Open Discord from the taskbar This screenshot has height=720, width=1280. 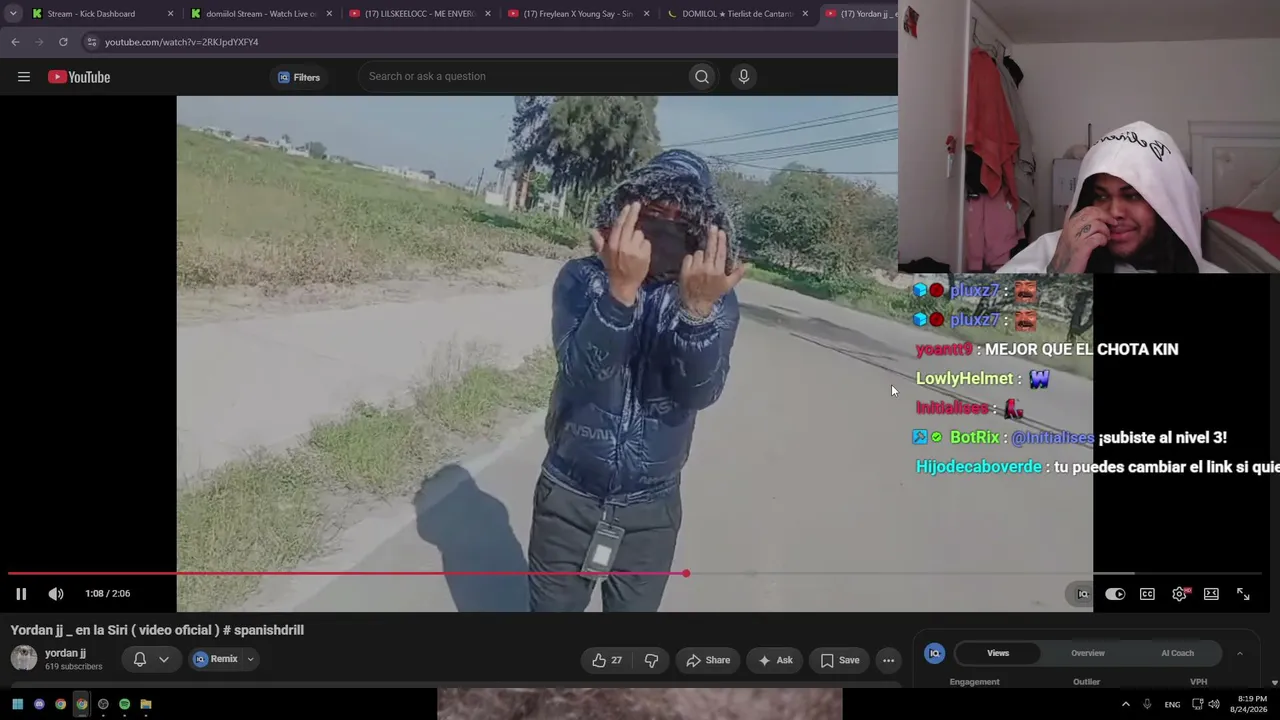39,704
